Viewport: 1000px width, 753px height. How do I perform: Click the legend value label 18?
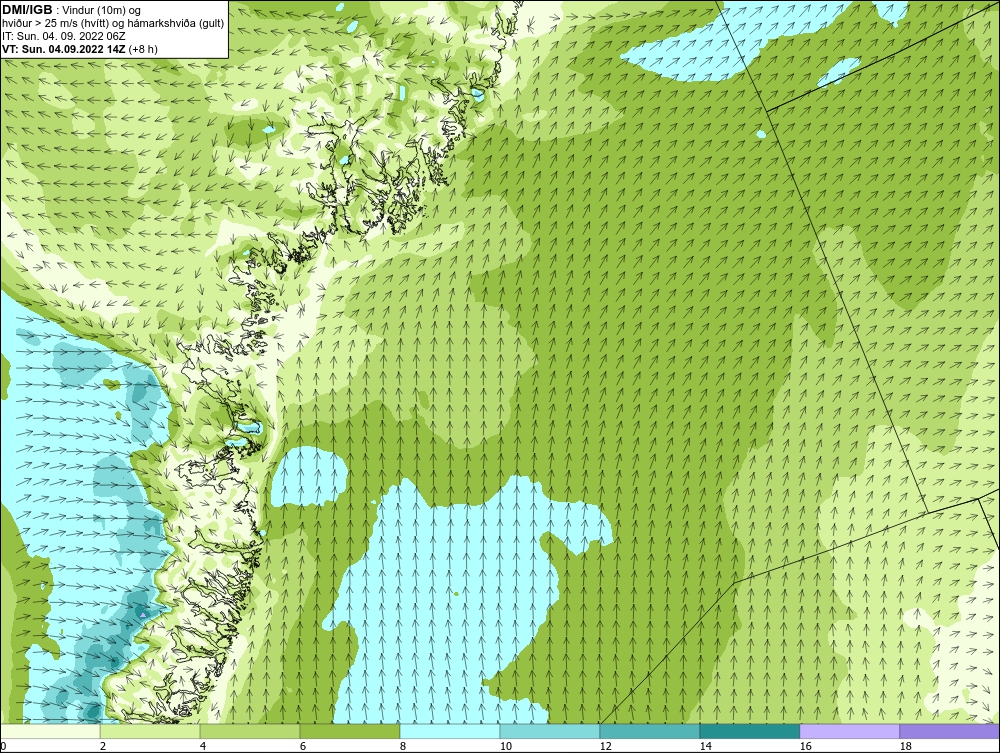coord(905,746)
